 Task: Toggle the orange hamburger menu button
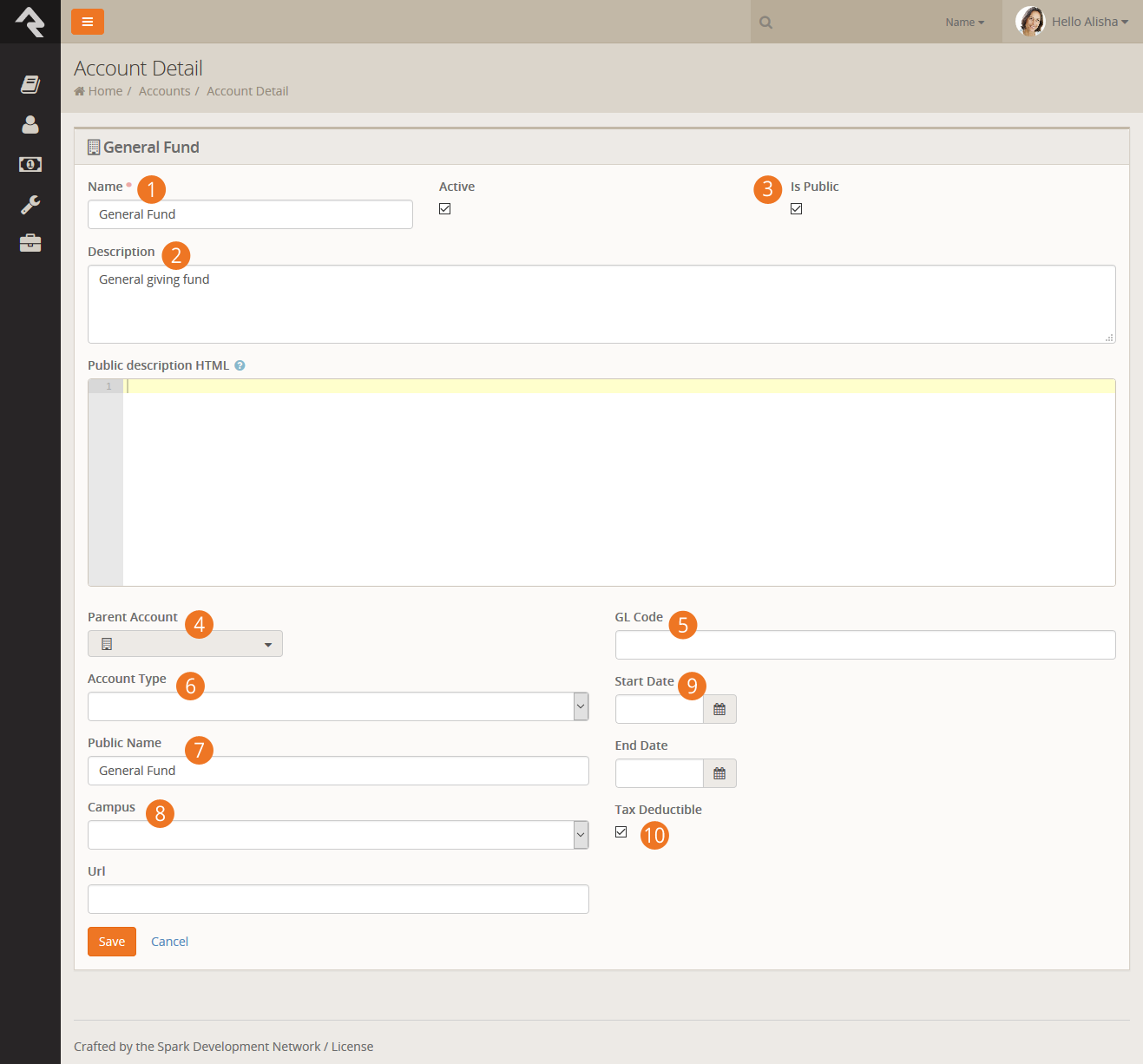click(x=88, y=22)
